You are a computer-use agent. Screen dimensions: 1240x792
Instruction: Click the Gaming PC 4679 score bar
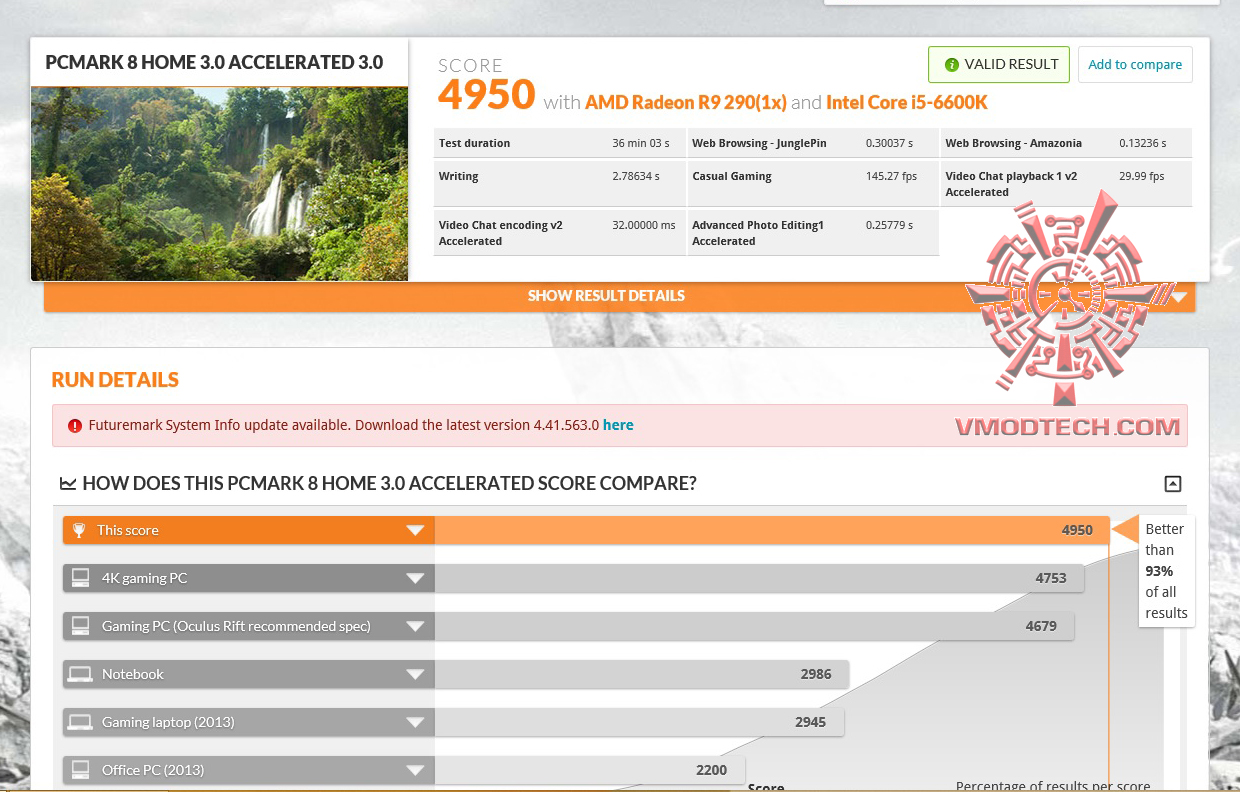coord(754,626)
